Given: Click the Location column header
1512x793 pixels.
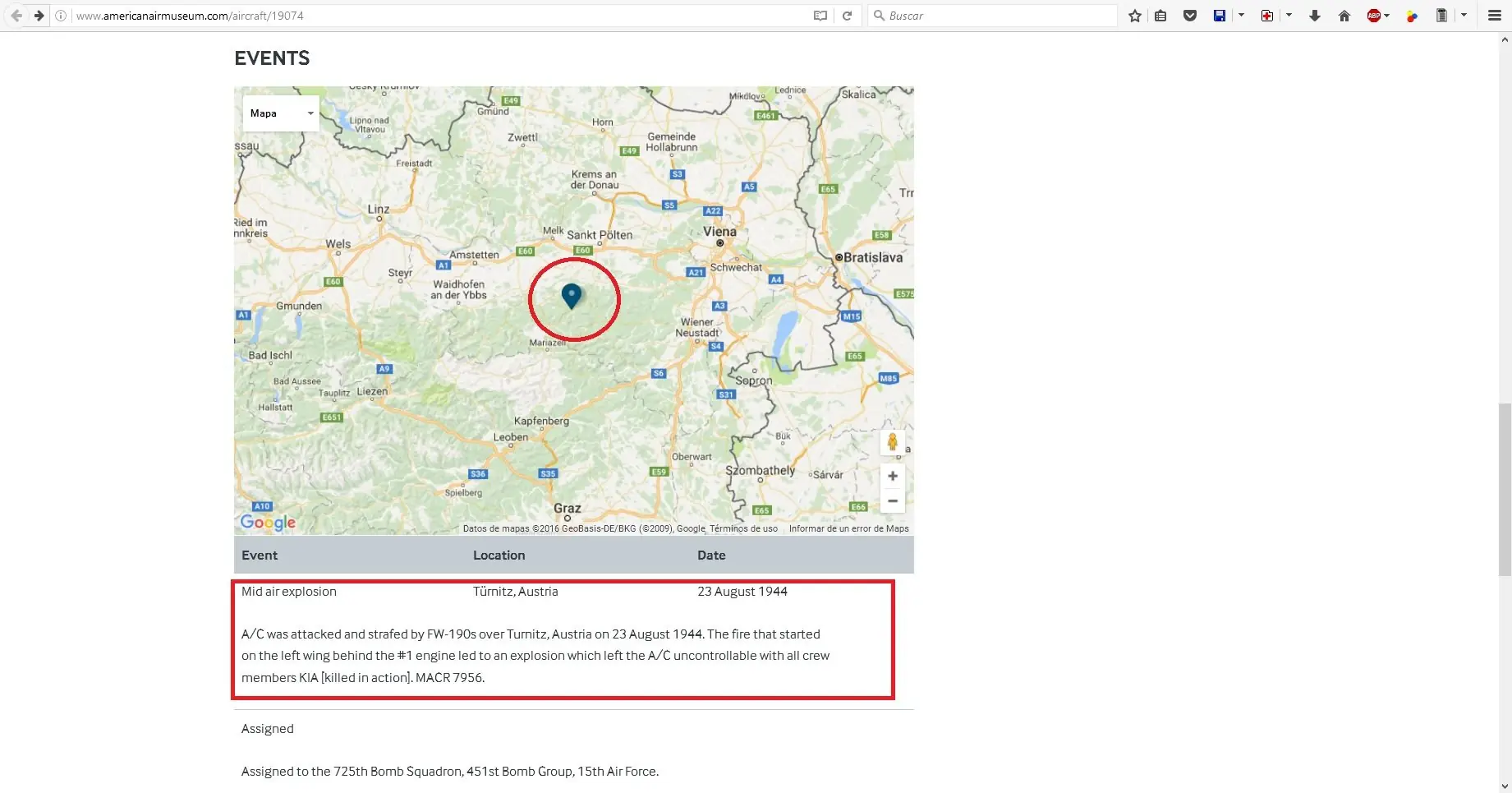Looking at the screenshot, I should point(499,556).
